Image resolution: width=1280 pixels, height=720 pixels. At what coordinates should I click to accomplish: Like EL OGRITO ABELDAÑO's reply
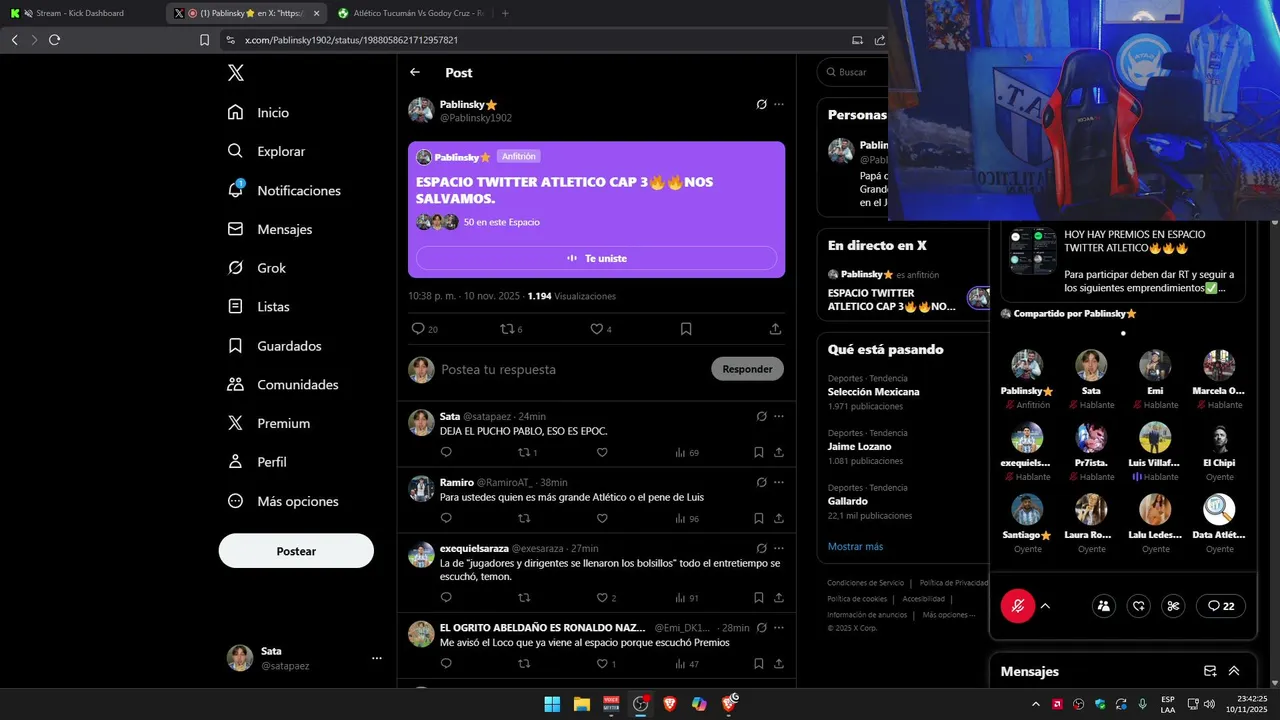(x=602, y=663)
